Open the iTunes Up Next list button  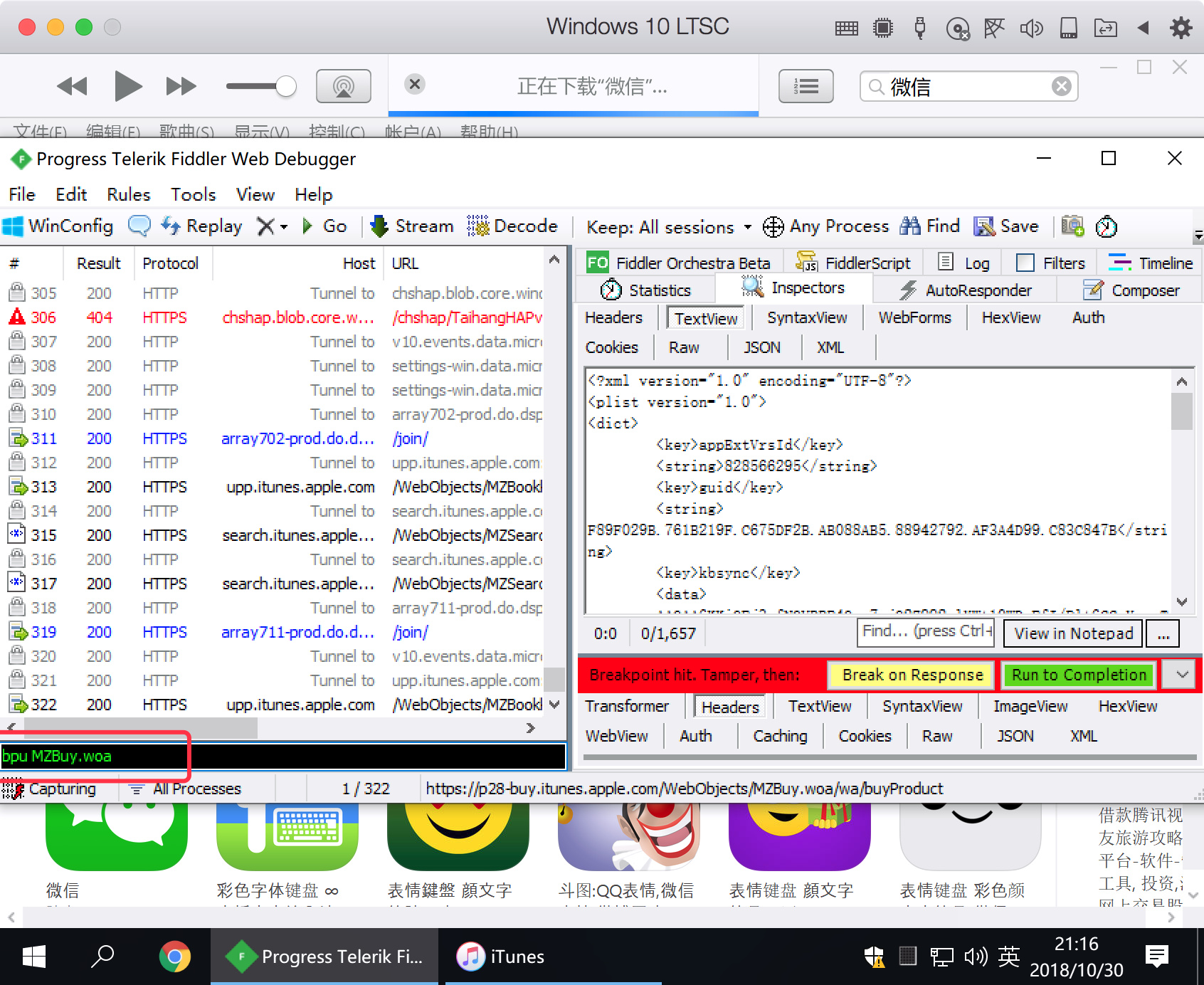pyautogui.click(x=806, y=86)
